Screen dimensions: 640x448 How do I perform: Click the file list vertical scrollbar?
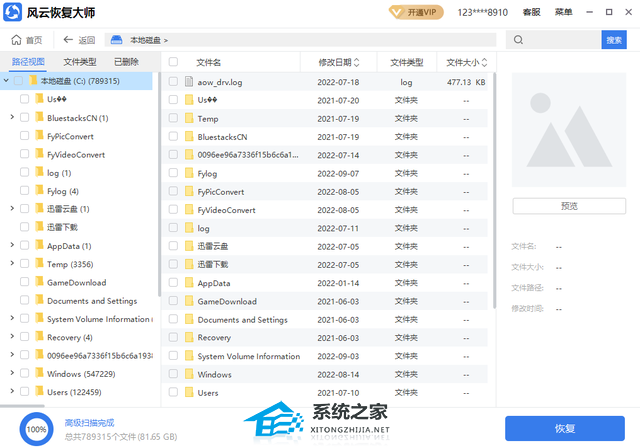494,191
